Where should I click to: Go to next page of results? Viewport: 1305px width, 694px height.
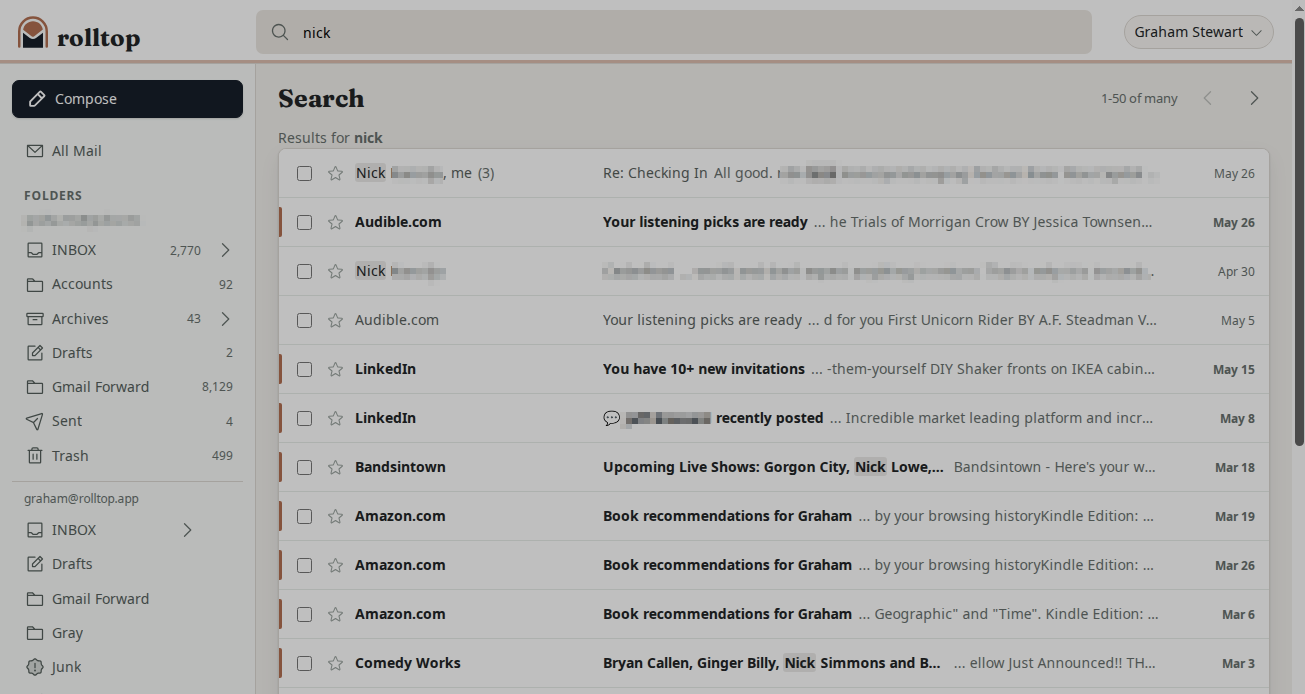pos(1254,98)
